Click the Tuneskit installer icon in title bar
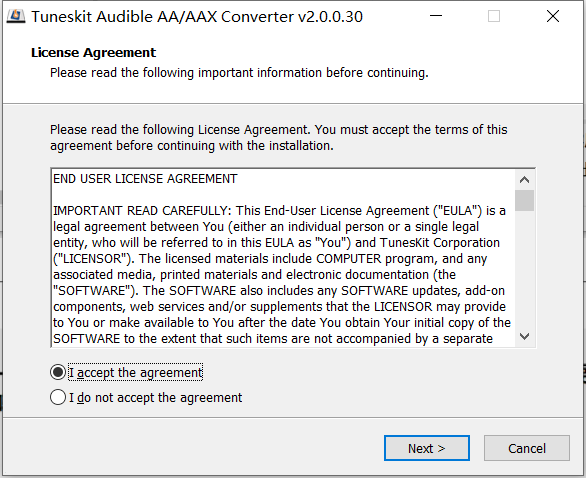The width and height of the screenshot is (586, 478). coord(16,16)
